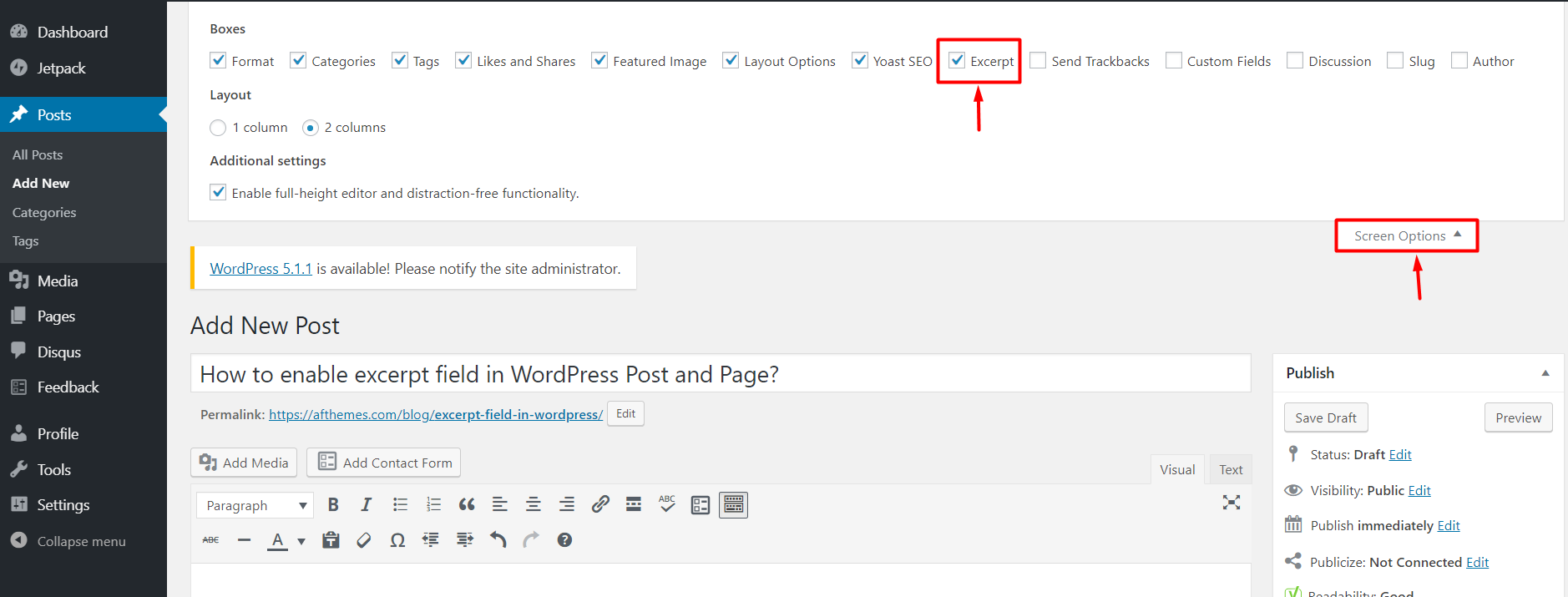Collapse the Screen Options panel

click(1407, 235)
